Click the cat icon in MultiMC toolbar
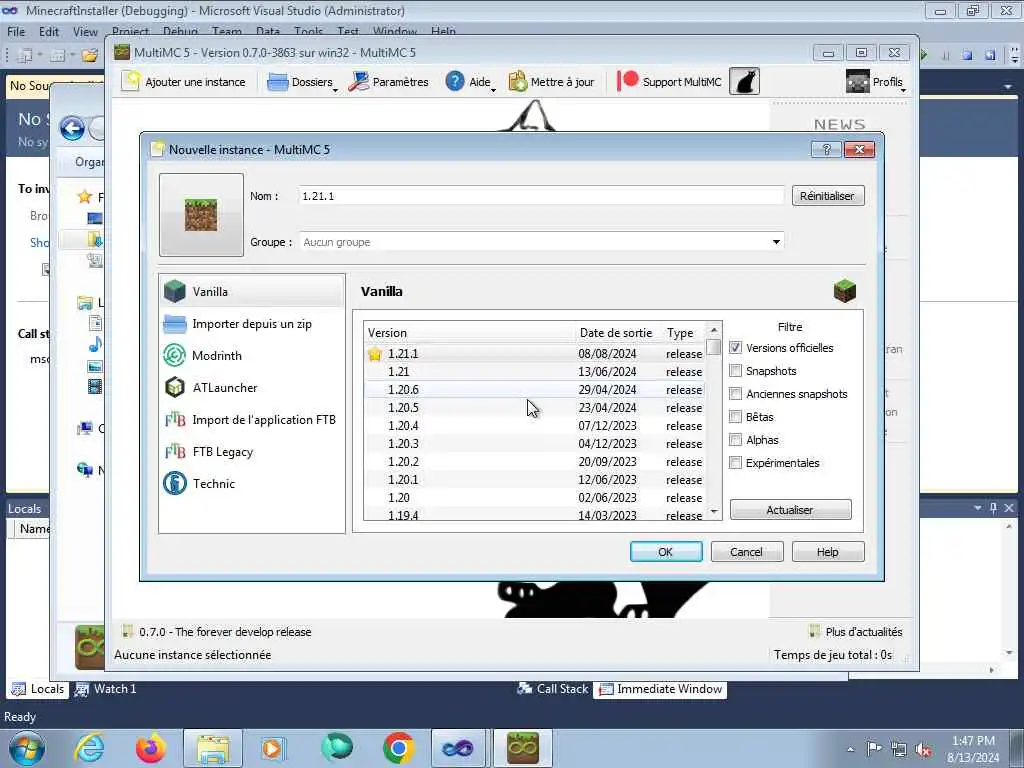Image resolution: width=1024 pixels, height=768 pixels. [744, 82]
